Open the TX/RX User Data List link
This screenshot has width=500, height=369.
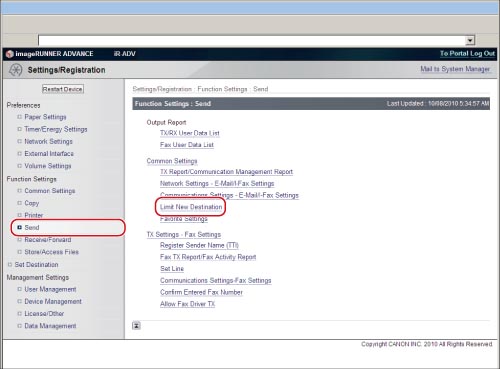pyautogui.click(x=190, y=133)
